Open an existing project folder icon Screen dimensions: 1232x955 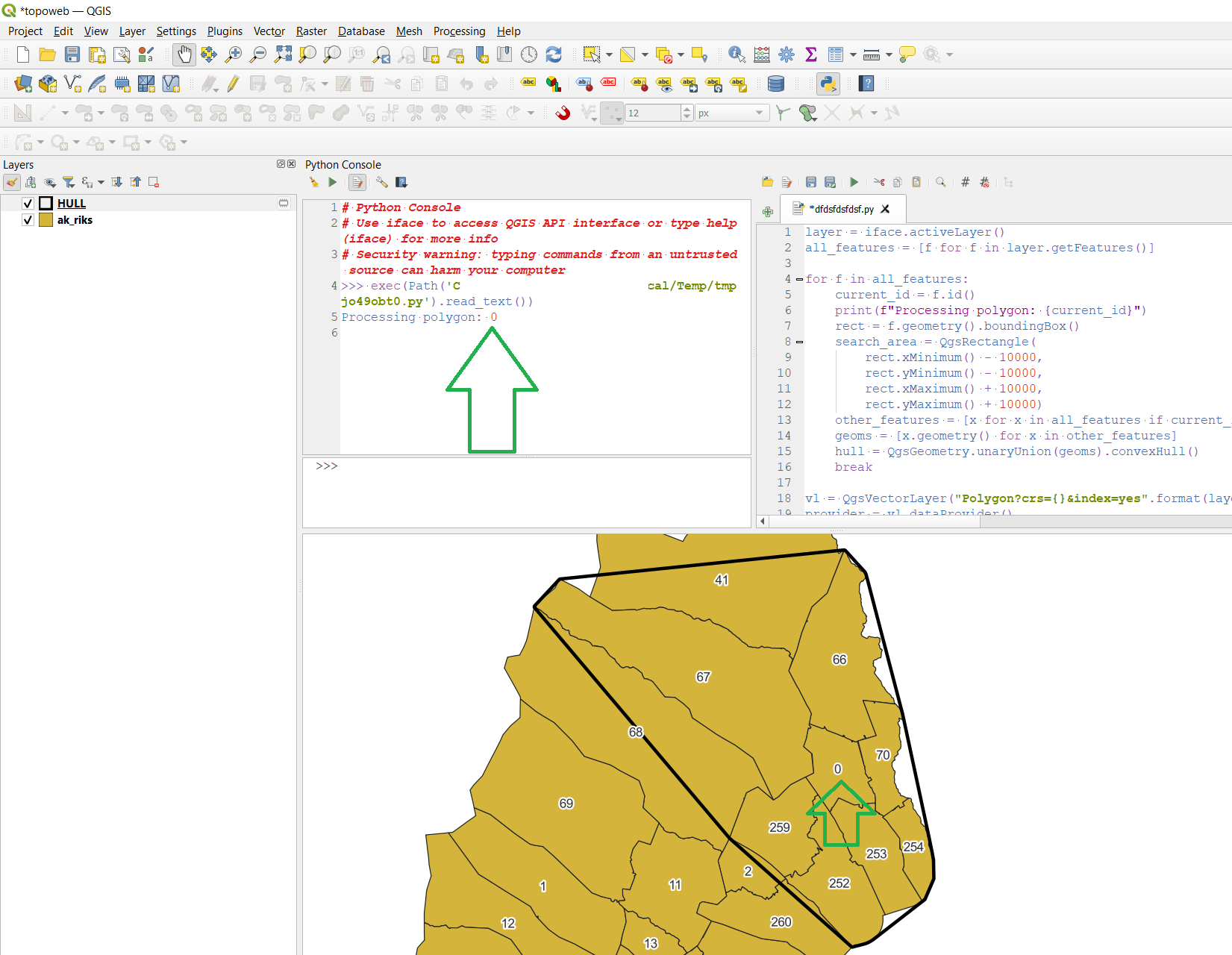(48, 54)
